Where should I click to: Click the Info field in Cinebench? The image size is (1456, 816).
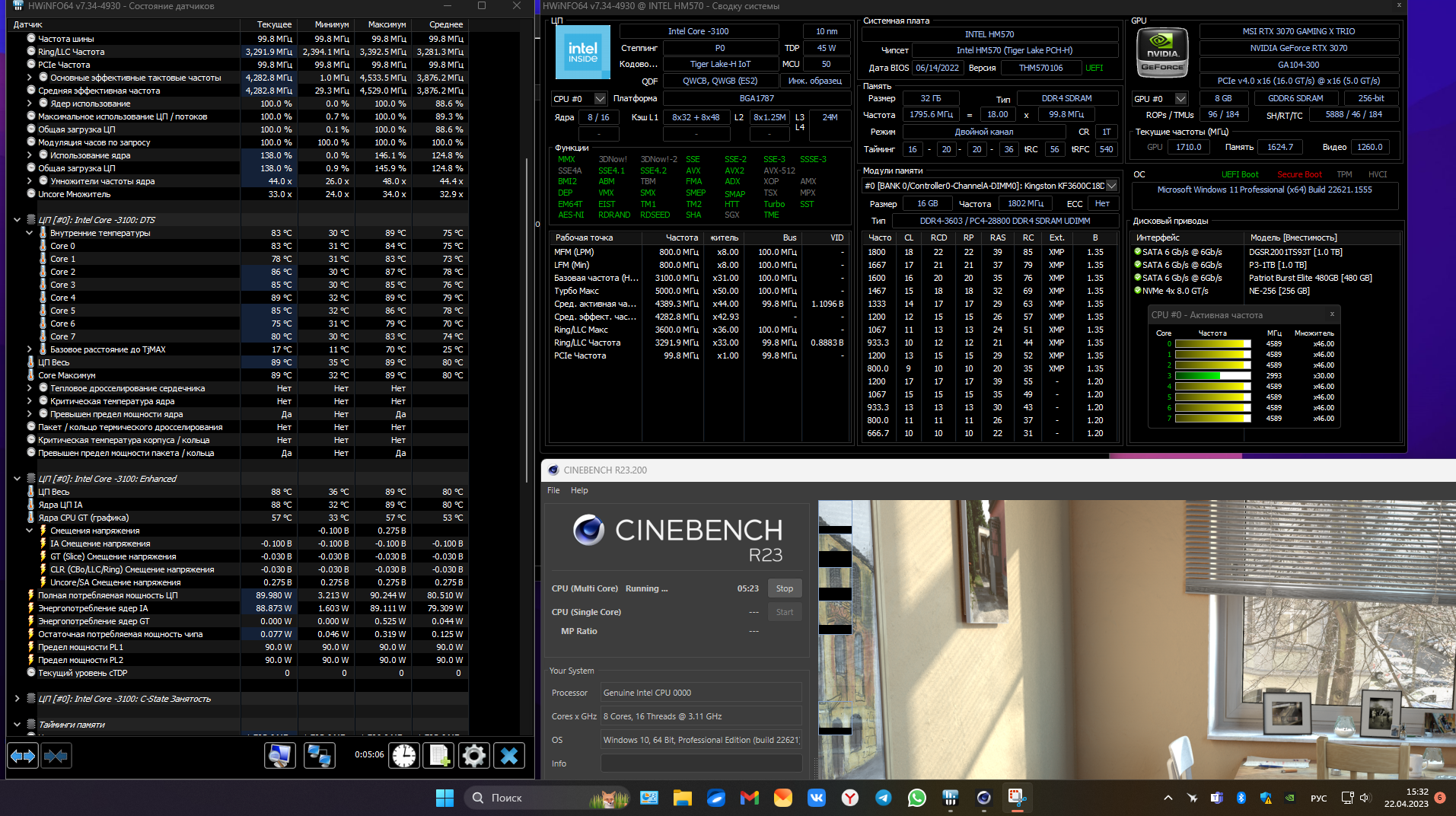click(x=701, y=763)
